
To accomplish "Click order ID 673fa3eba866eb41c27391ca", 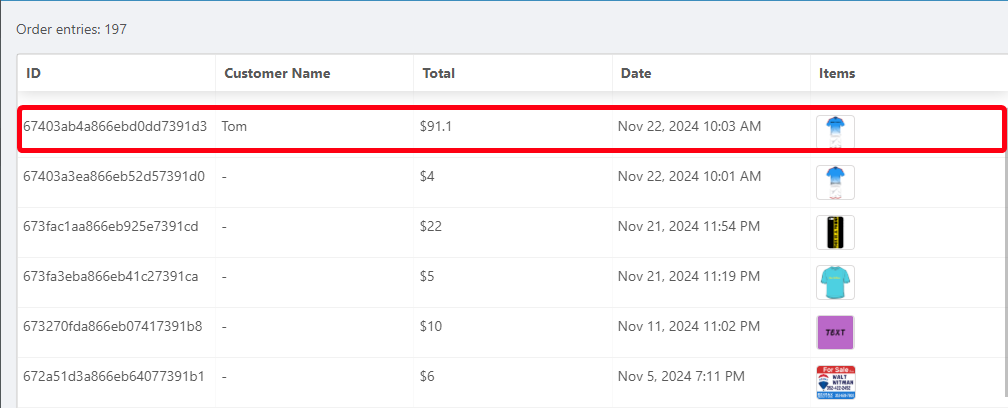I will (111, 276).
